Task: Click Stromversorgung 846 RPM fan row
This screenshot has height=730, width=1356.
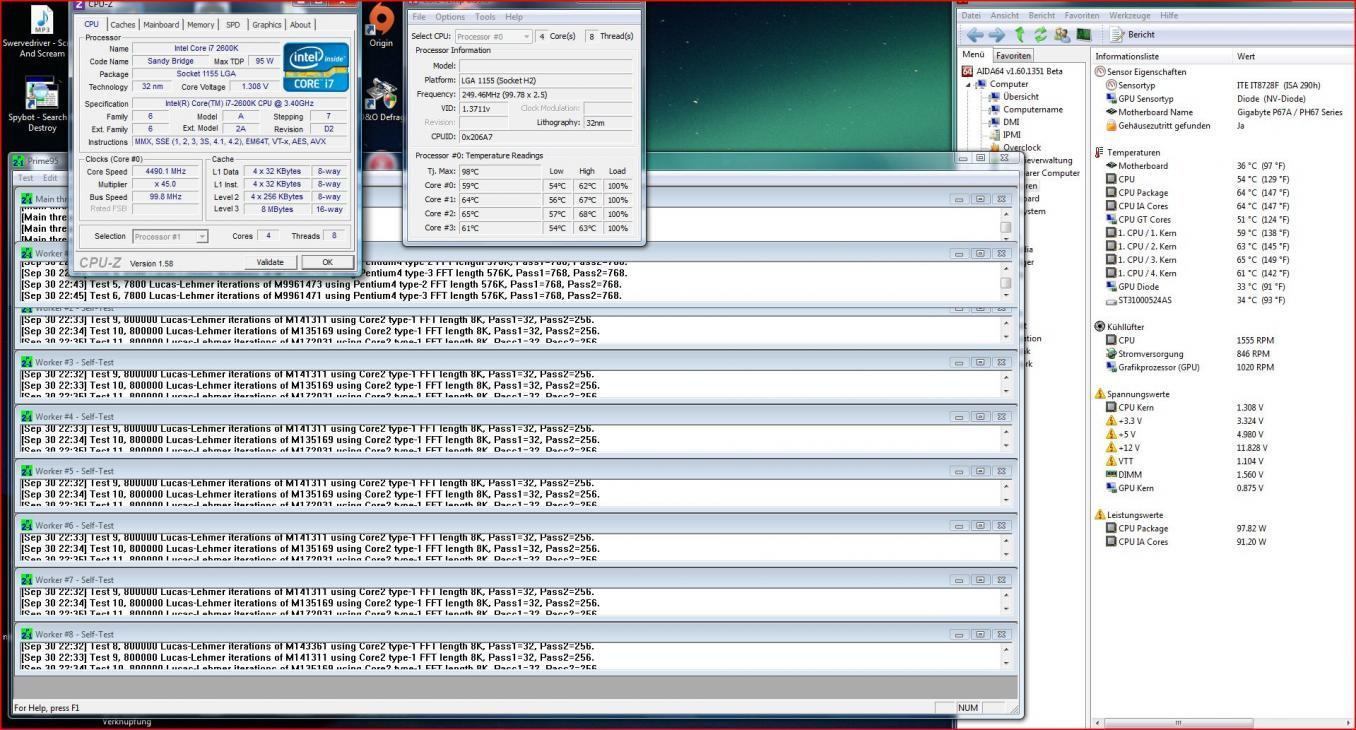Action: [x=1224, y=353]
